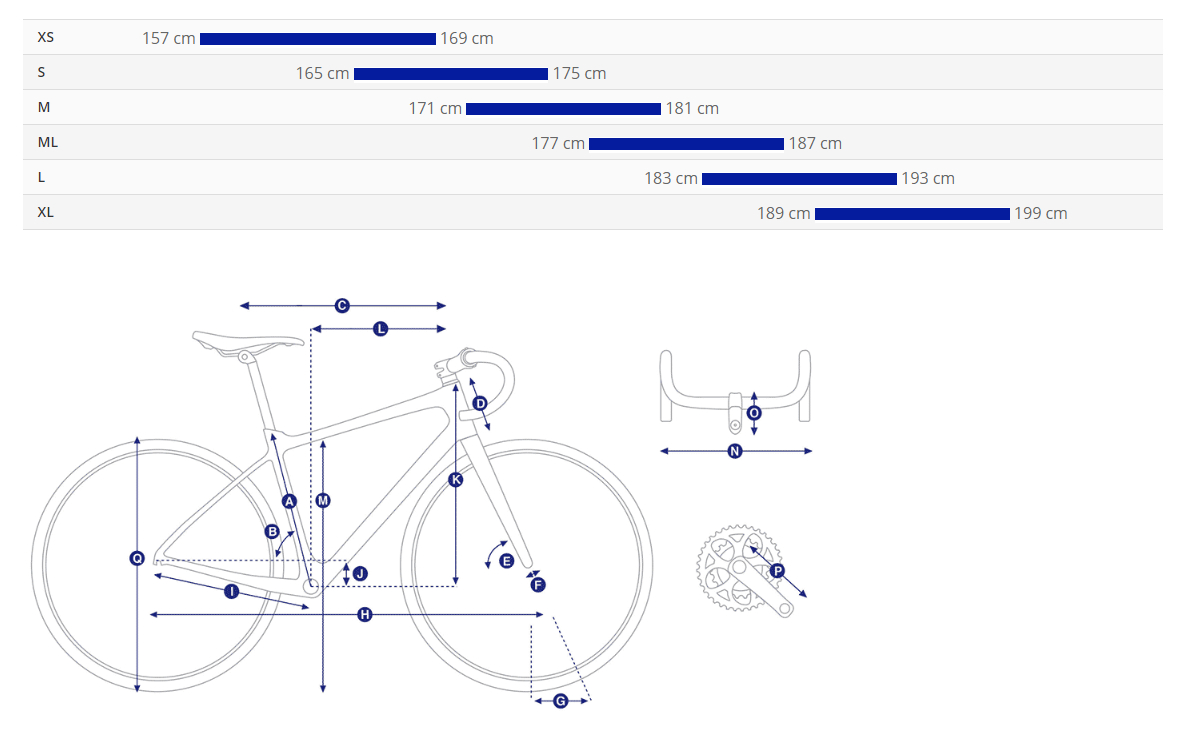Click the XL size height range bar
1192x742 pixels.
(912, 214)
